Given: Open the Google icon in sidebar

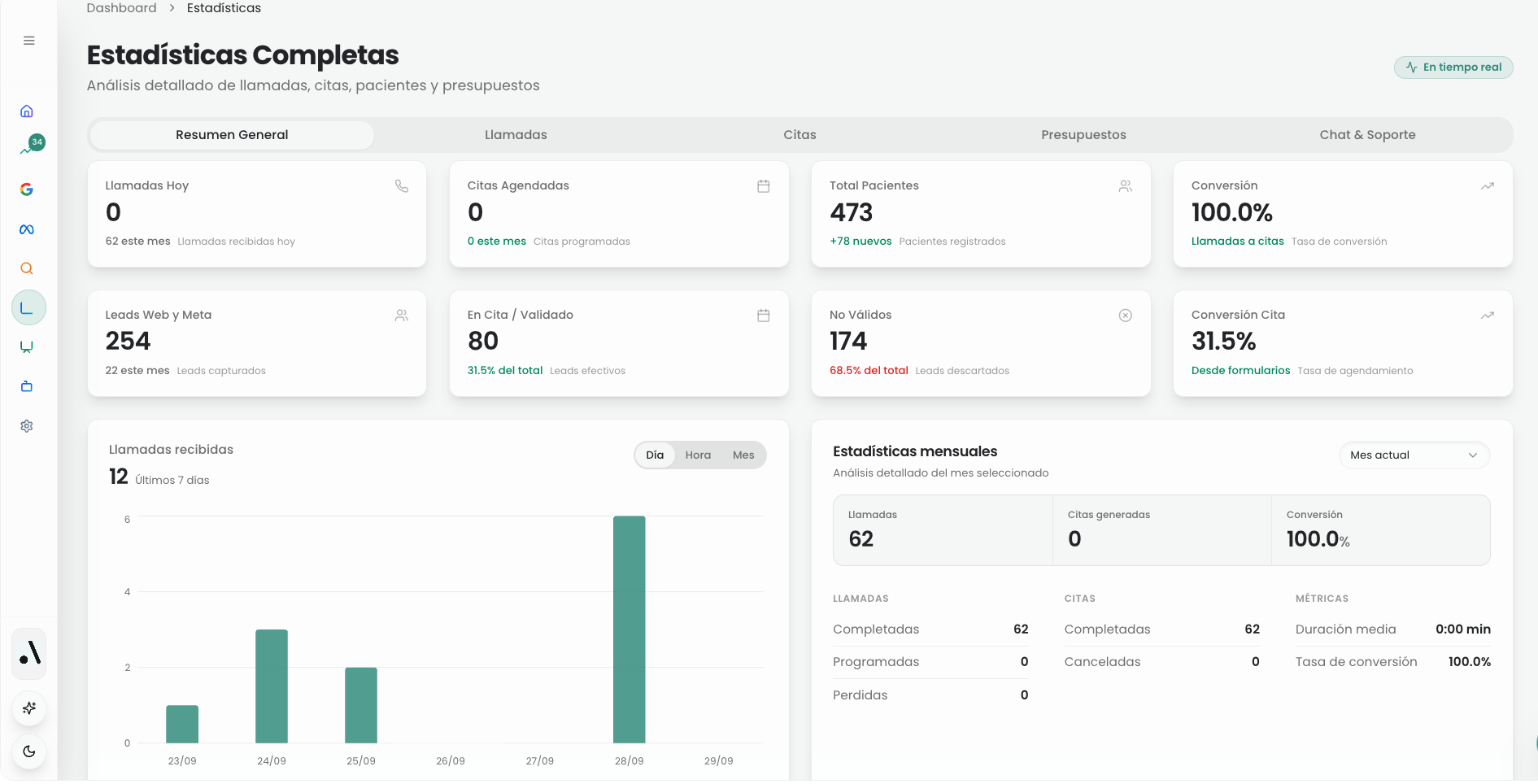Looking at the screenshot, I should [27, 189].
